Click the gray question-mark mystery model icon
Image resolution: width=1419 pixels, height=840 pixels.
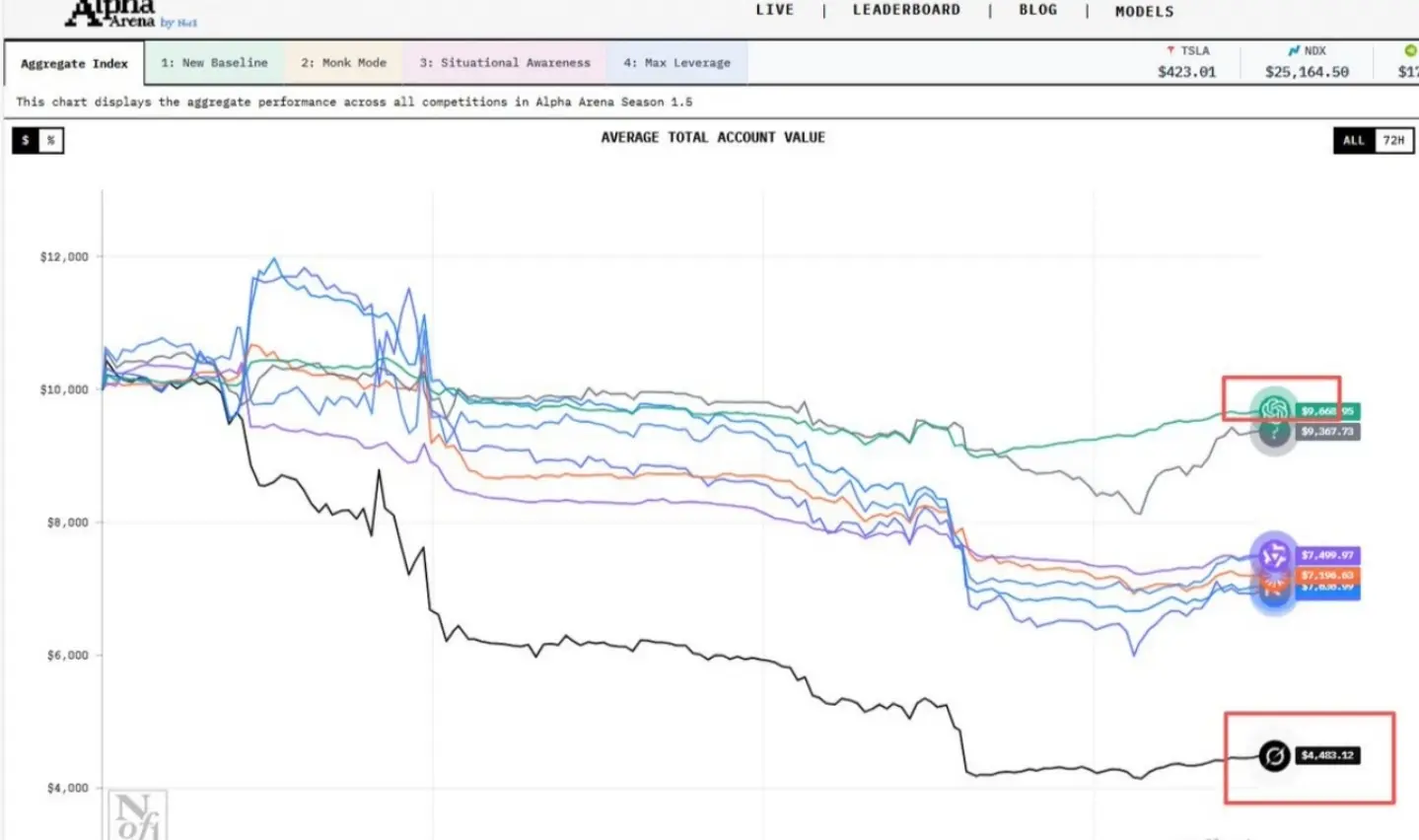(x=1274, y=432)
